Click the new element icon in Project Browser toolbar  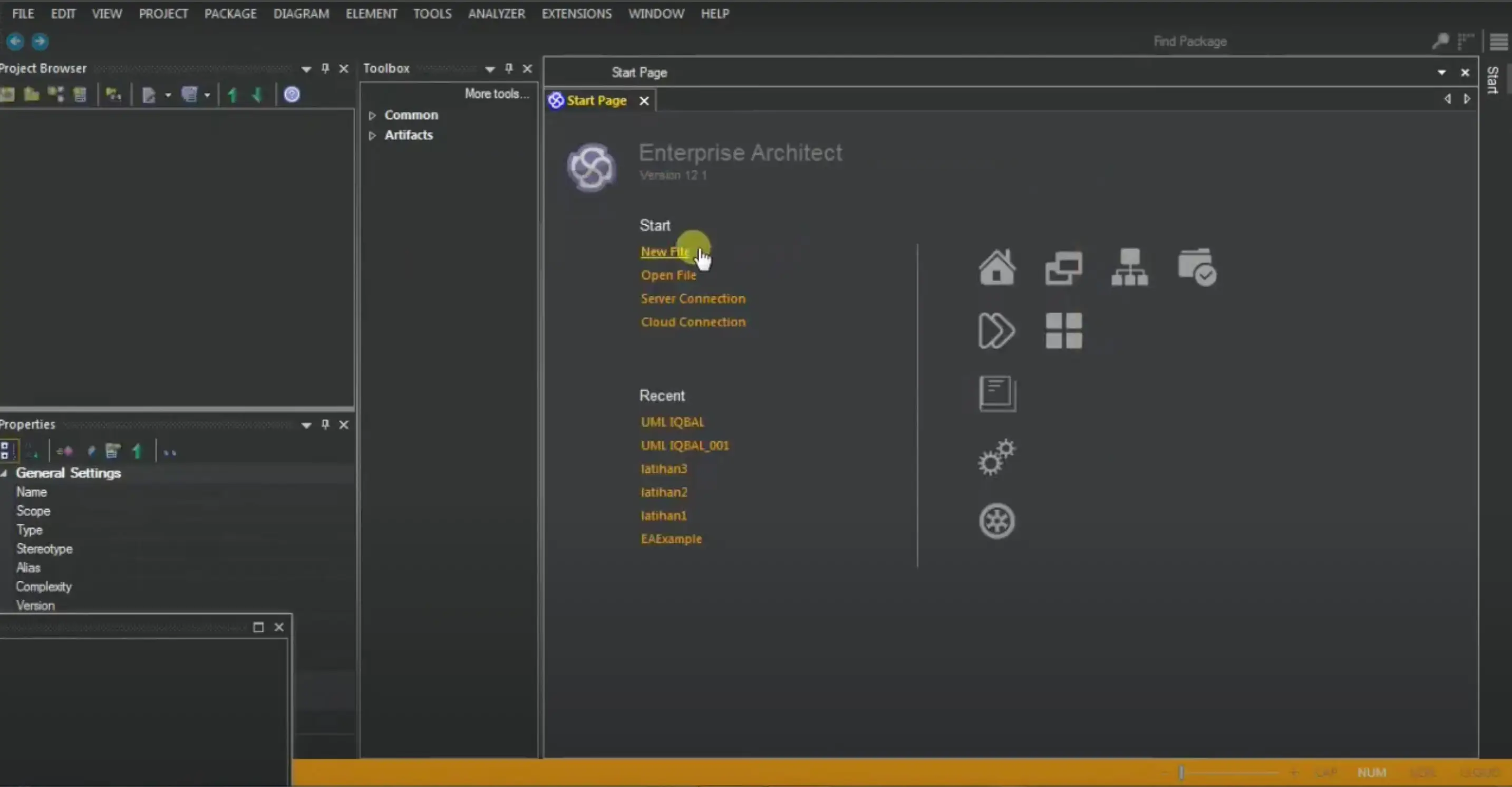coord(80,94)
